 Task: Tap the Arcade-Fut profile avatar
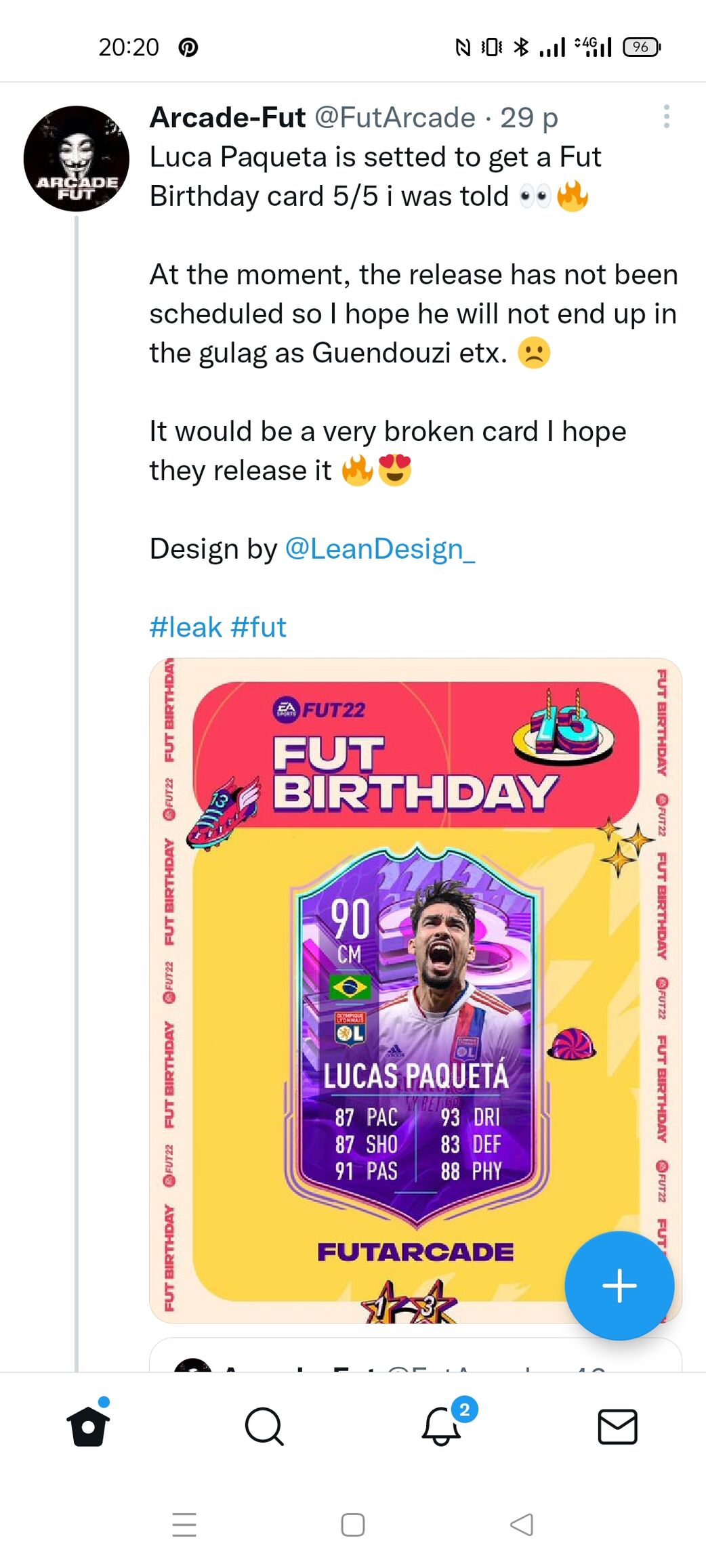(x=77, y=159)
